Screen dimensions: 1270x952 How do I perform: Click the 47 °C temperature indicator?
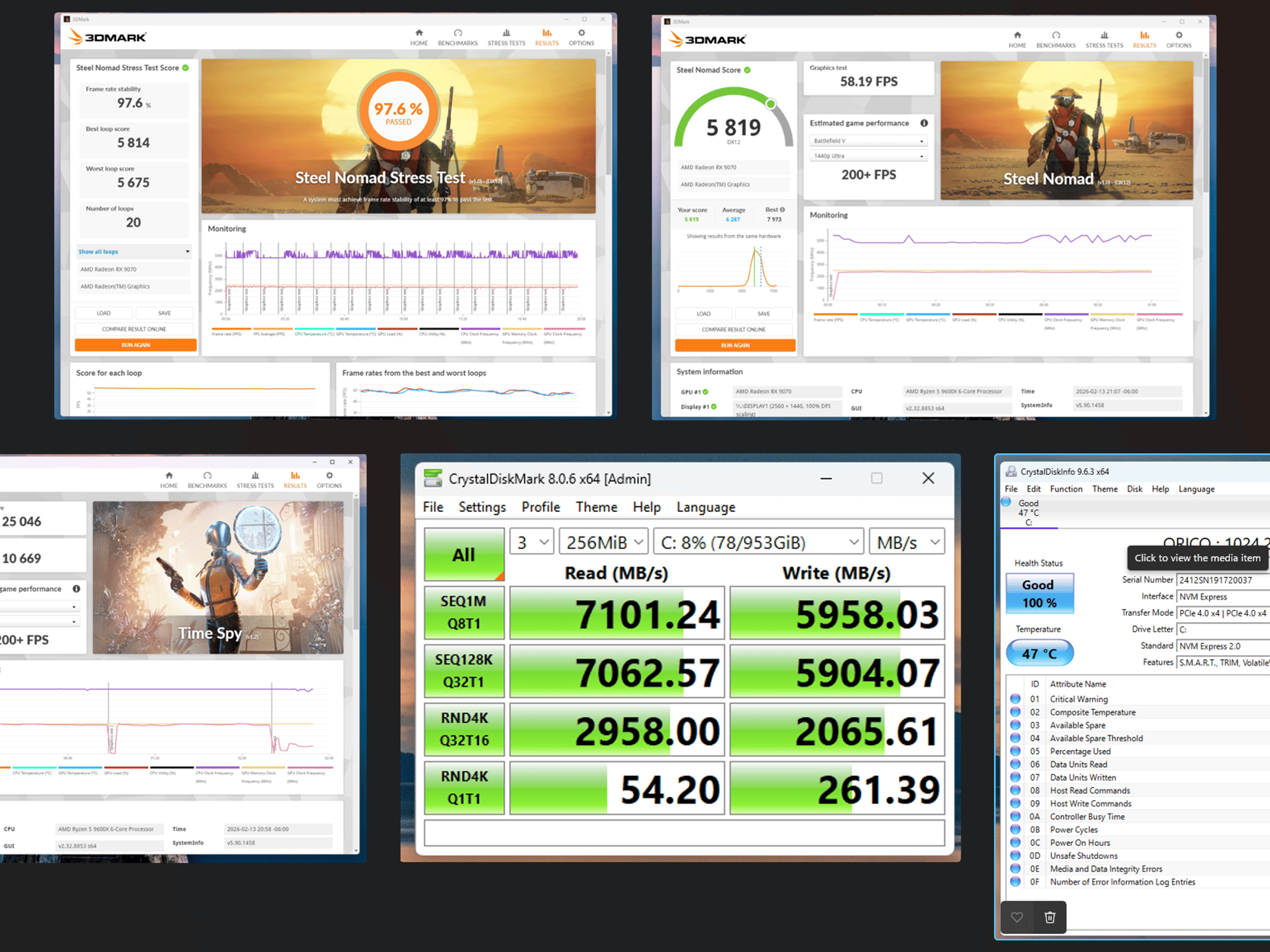point(1039,653)
